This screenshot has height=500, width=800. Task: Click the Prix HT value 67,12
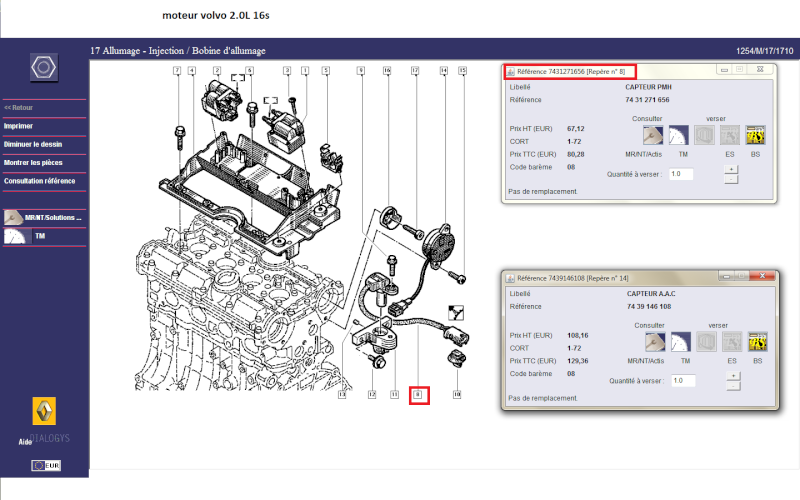pyautogui.click(x=576, y=129)
